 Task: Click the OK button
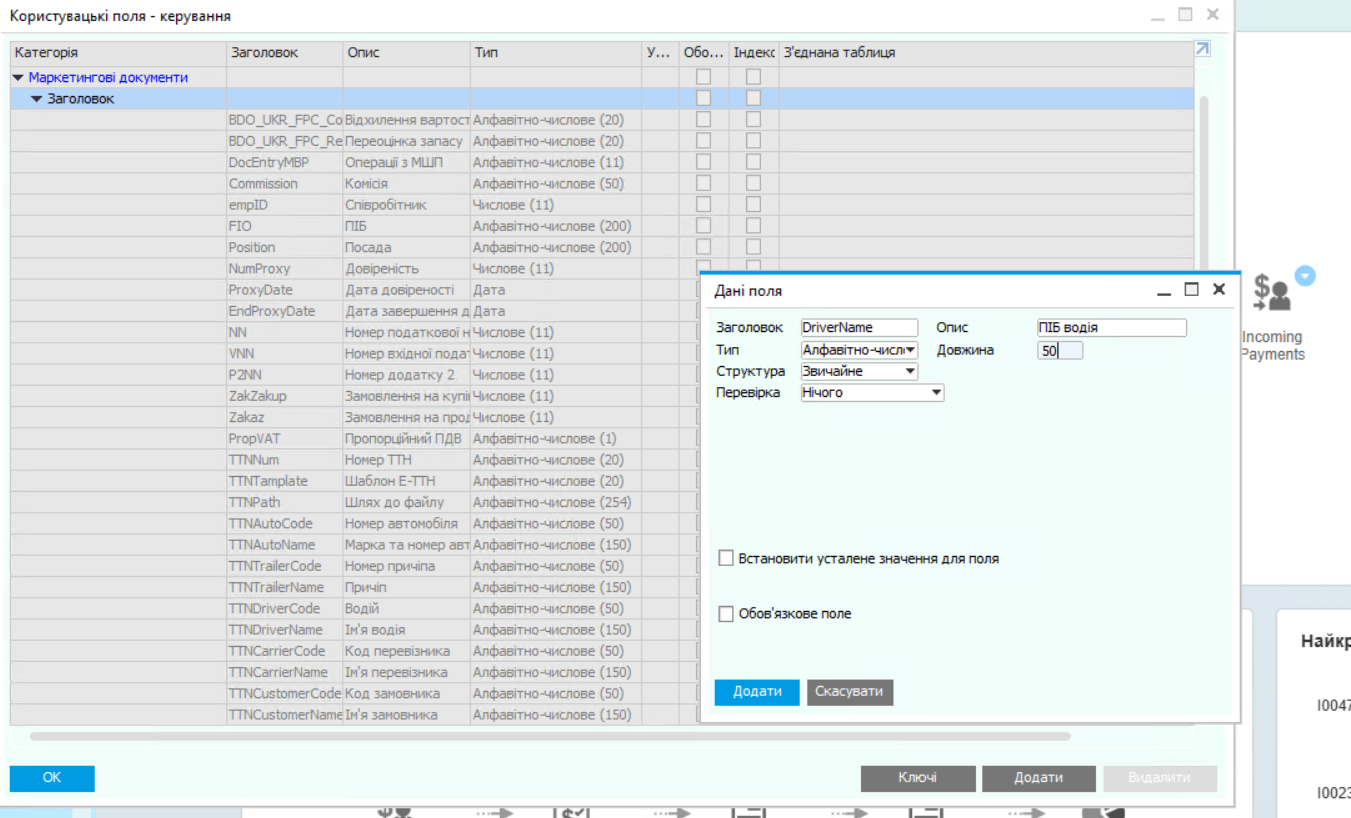click(x=52, y=777)
